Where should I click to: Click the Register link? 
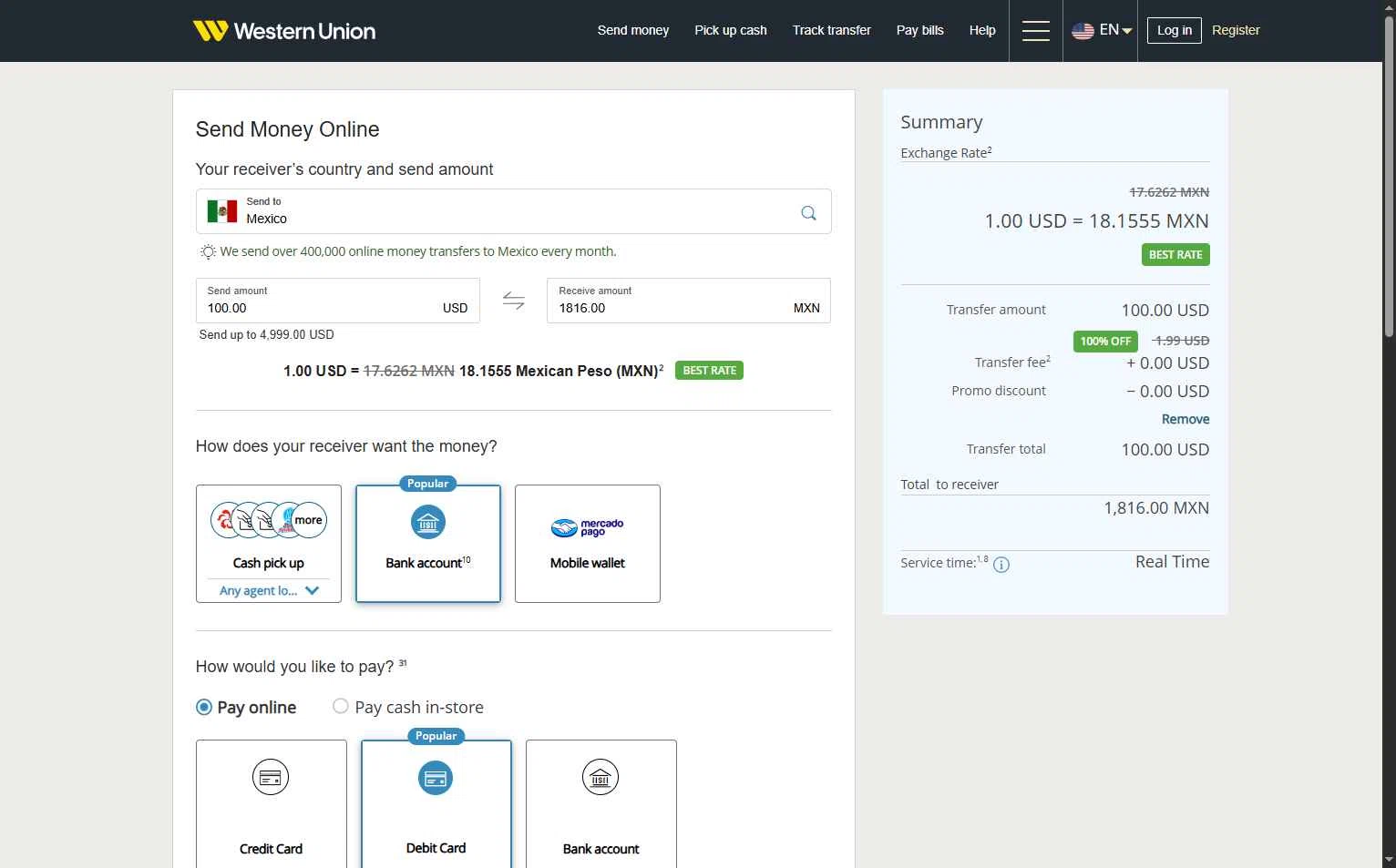point(1236,30)
